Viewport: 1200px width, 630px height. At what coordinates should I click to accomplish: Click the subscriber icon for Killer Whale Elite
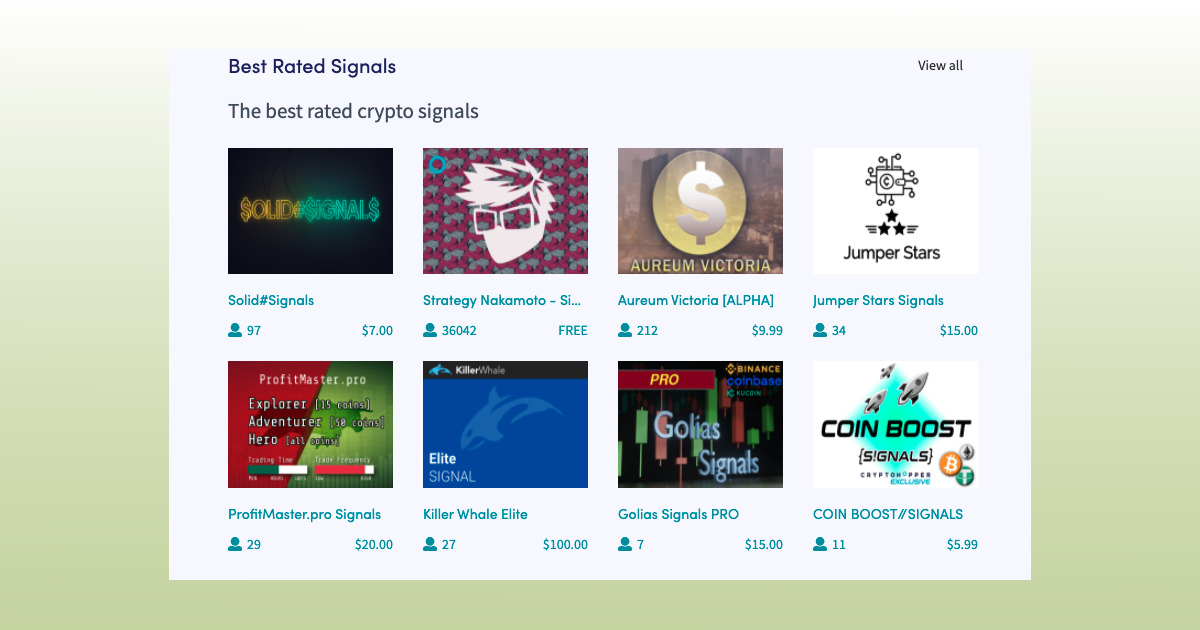pyautogui.click(x=429, y=544)
